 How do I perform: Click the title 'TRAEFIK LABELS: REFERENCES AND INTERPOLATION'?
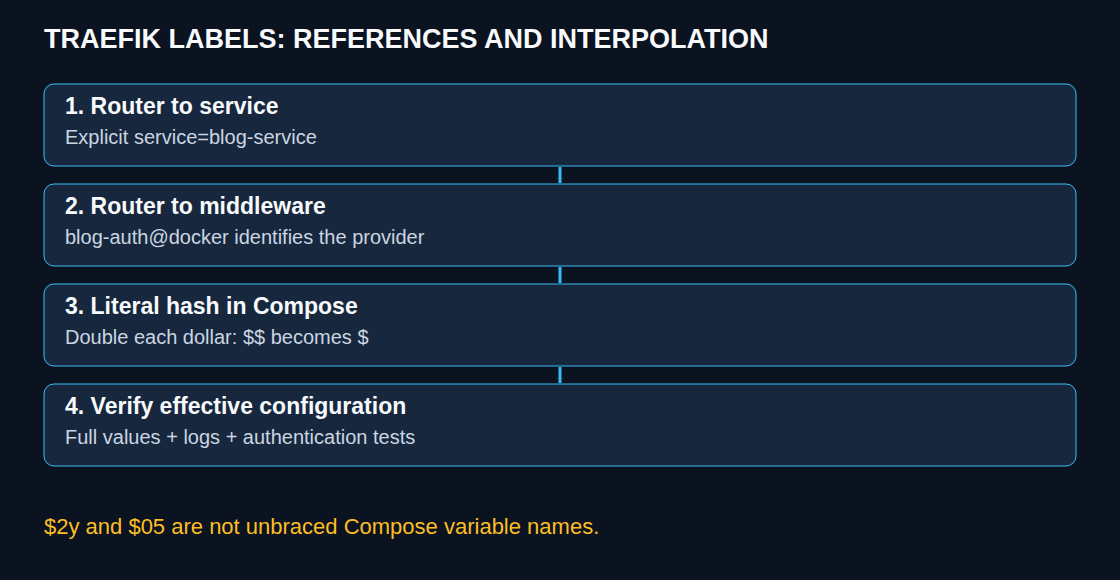406,39
